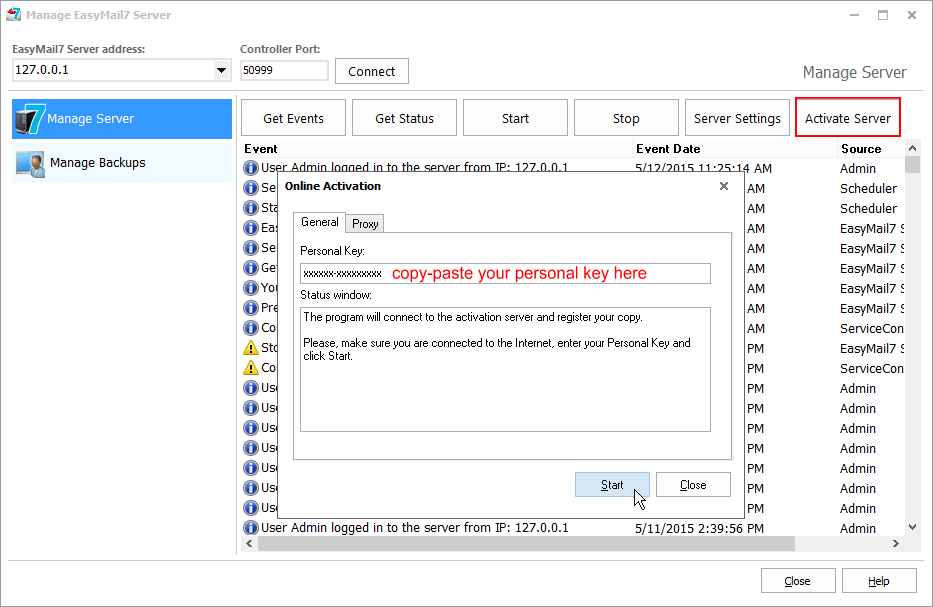The height and width of the screenshot is (607, 933).
Task: Click the server address text box showing 127.0.0.1
Action: click(113, 70)
